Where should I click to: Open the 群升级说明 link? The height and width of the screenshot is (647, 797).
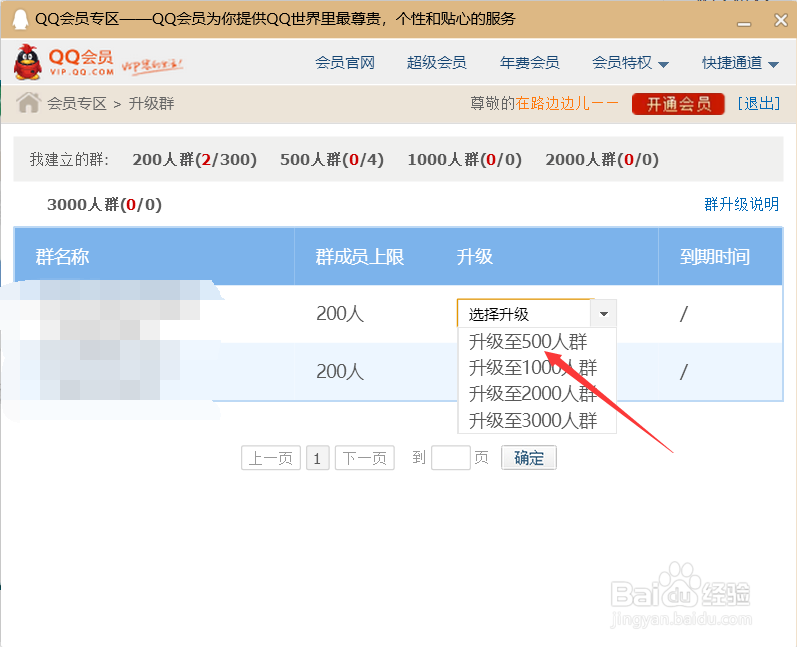[x=741, y=204]
